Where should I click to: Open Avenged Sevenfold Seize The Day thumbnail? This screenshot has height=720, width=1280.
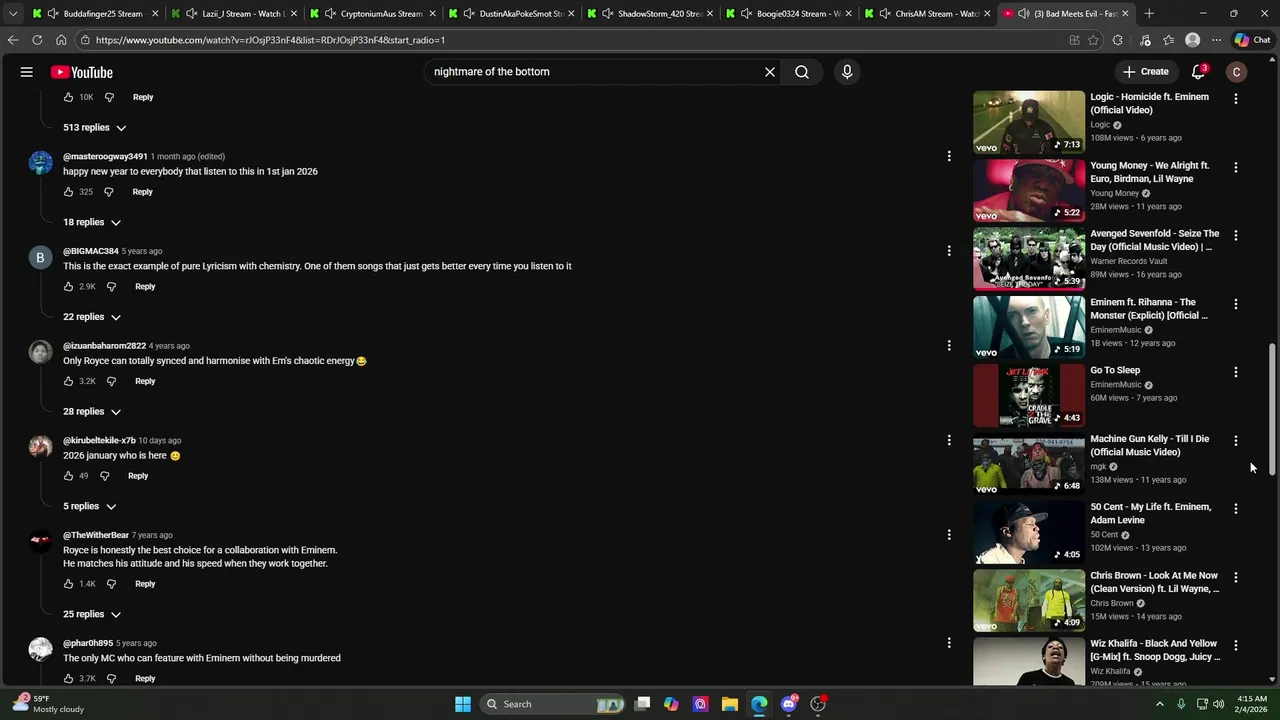(1029, 258)
